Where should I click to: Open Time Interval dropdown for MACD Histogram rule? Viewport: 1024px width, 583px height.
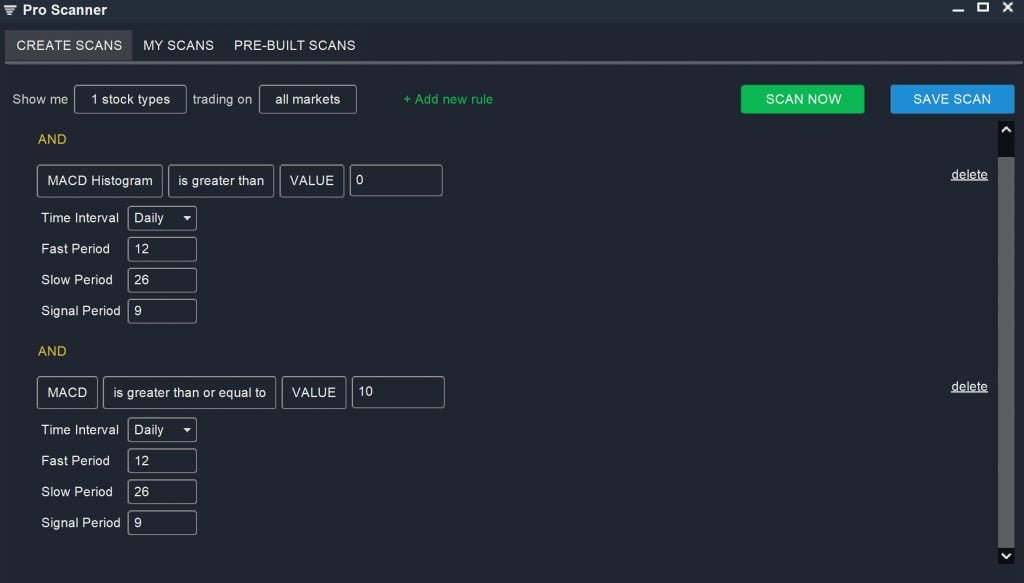162,218
